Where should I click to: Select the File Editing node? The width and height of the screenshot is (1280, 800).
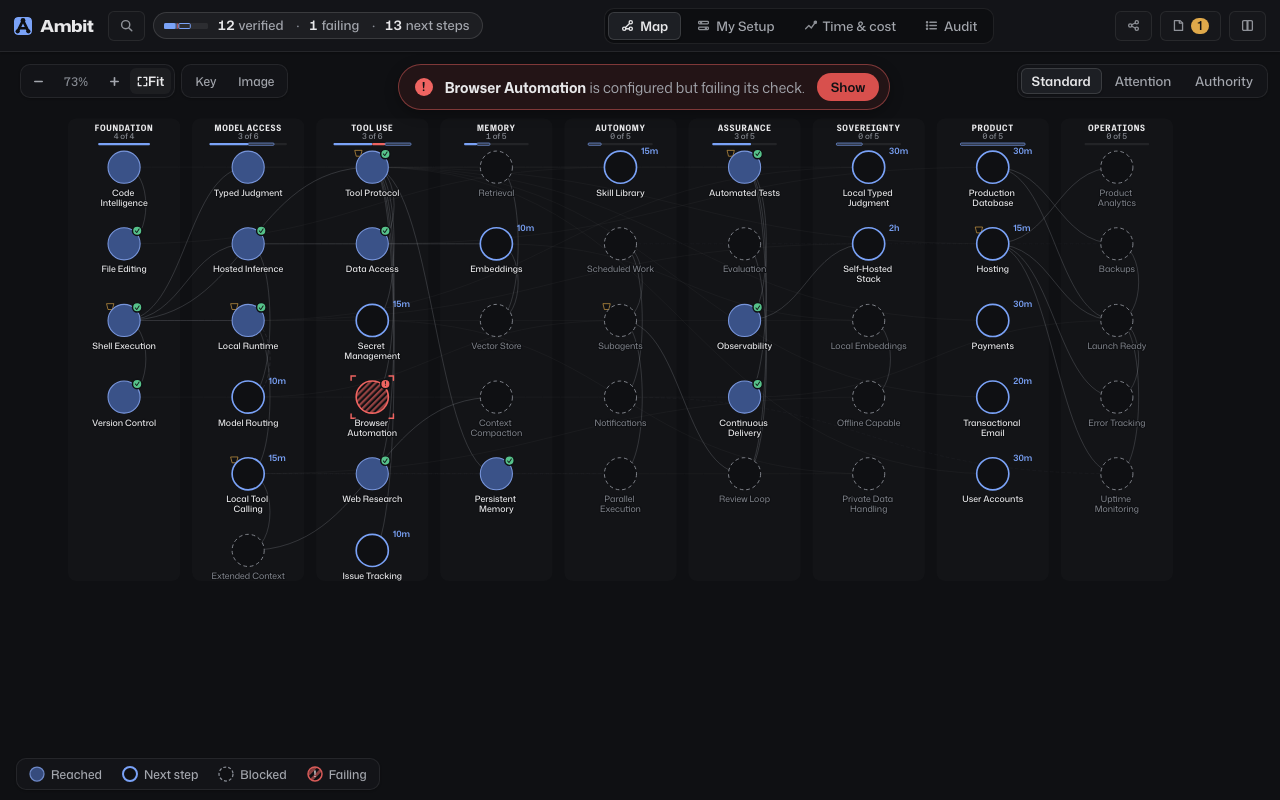click(124, 244)
